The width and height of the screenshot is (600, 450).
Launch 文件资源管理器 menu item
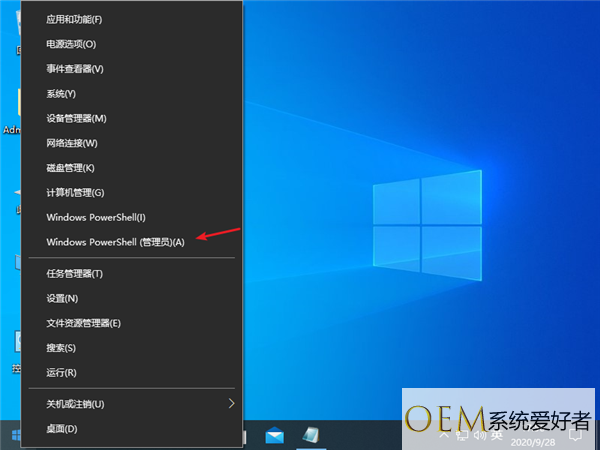click(83, 323)
